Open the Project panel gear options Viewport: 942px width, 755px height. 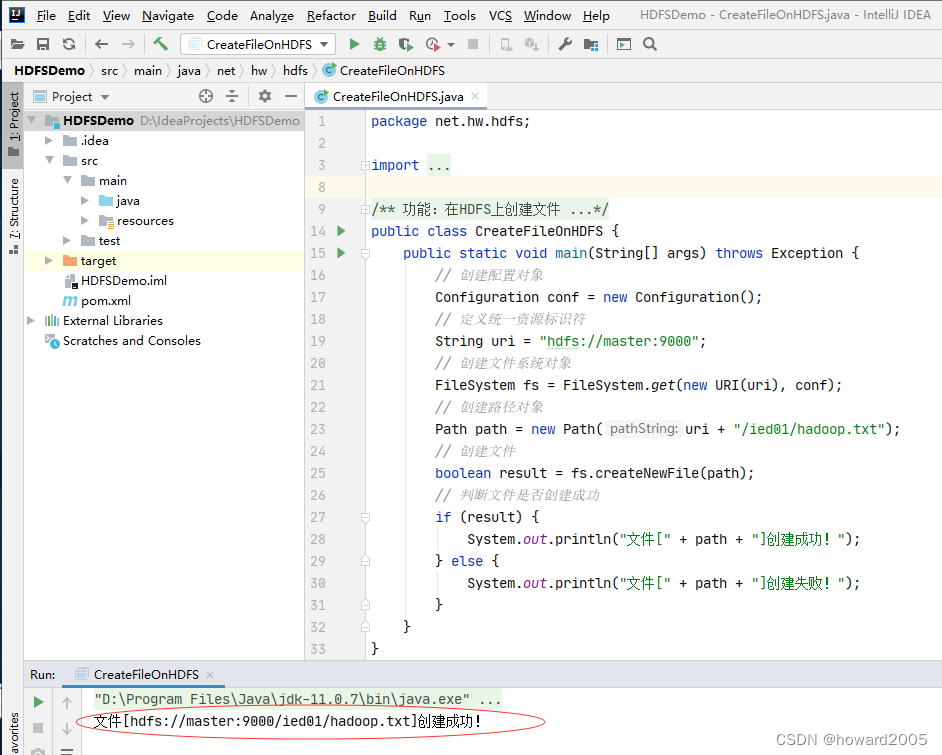click(264, 96)
